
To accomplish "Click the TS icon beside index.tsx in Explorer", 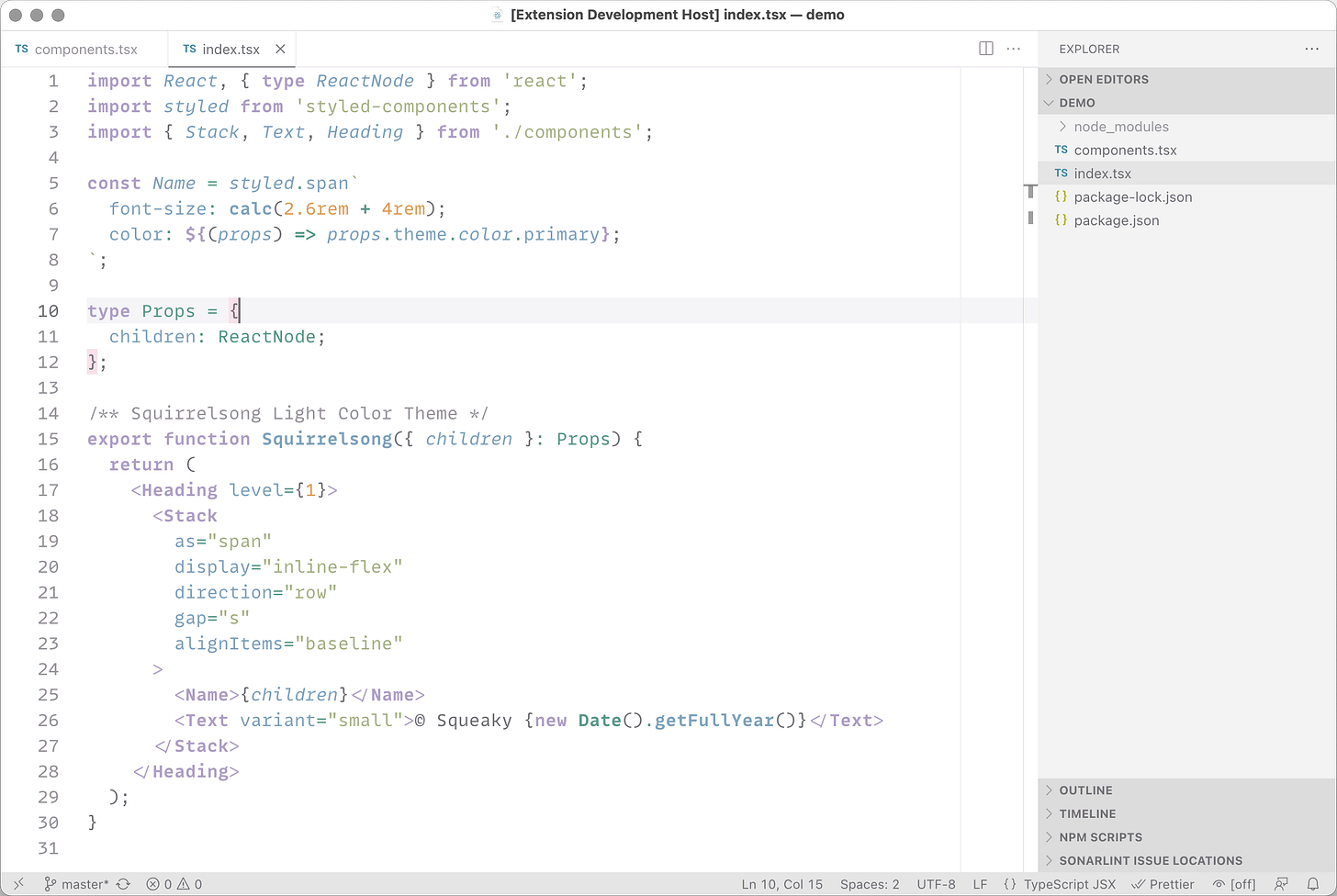I will pyautogui.click(x=1062, y=174).
